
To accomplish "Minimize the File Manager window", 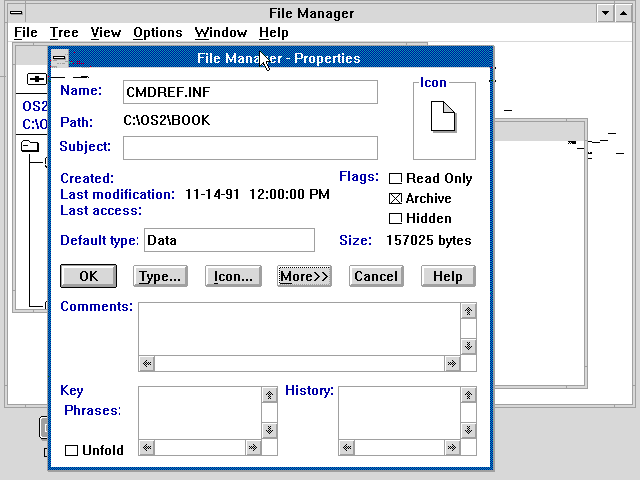I will pyautogui.click(x=606, y=13).
